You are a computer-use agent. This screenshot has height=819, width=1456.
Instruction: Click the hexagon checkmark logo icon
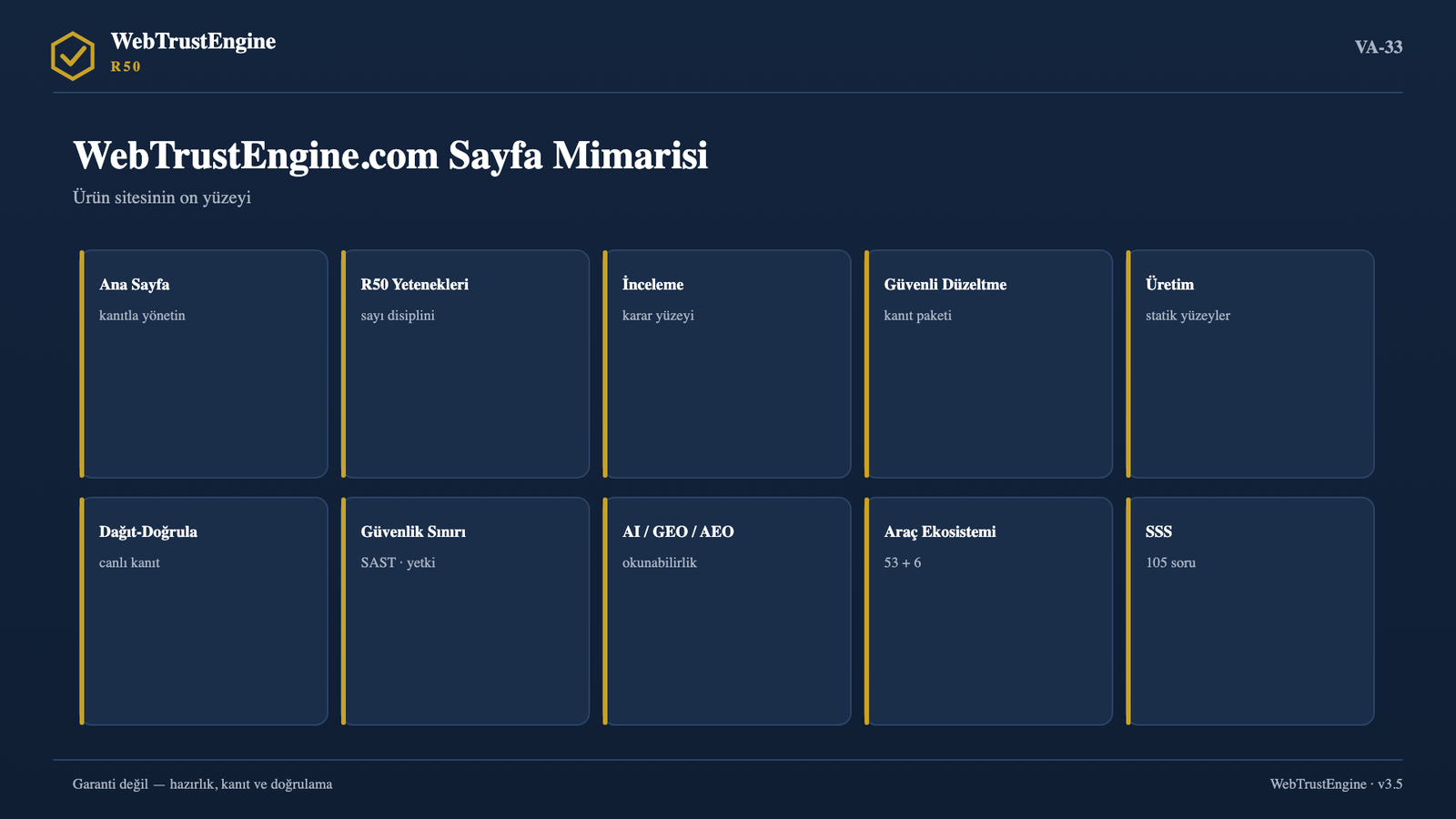point(73,56)
